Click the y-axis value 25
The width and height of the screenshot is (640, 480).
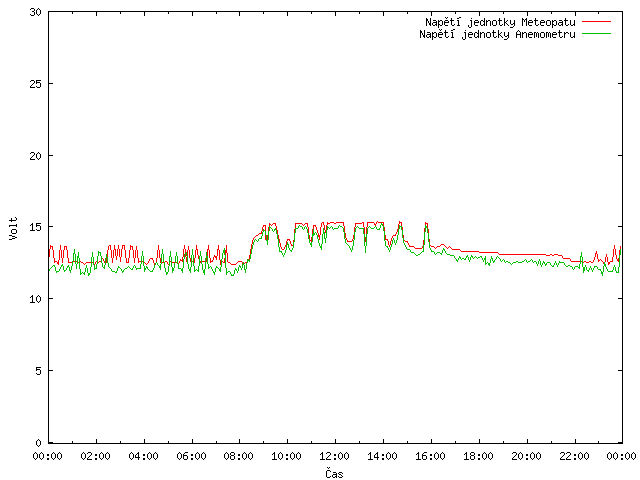[36, 84]
